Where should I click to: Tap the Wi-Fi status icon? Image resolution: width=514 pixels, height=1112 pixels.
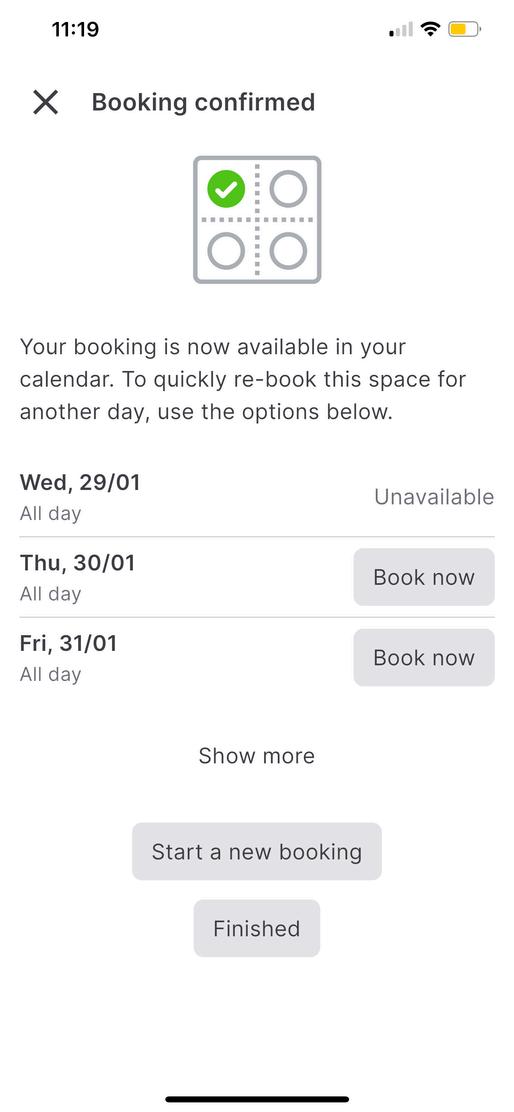pos(430,29)
